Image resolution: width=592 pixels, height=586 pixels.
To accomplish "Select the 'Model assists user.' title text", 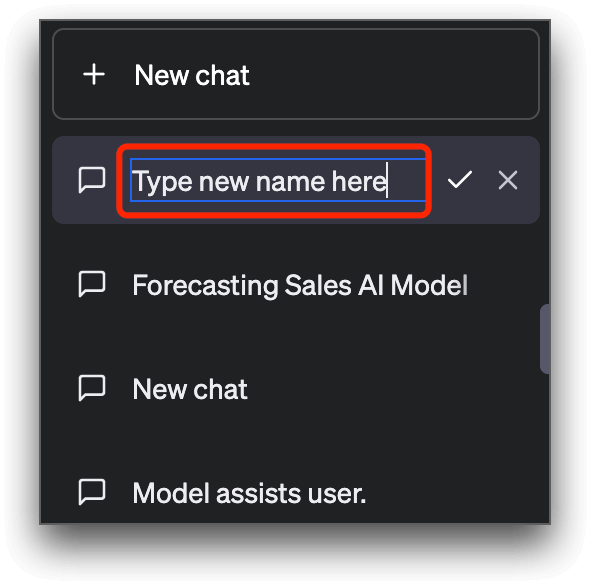I will 249,493.
